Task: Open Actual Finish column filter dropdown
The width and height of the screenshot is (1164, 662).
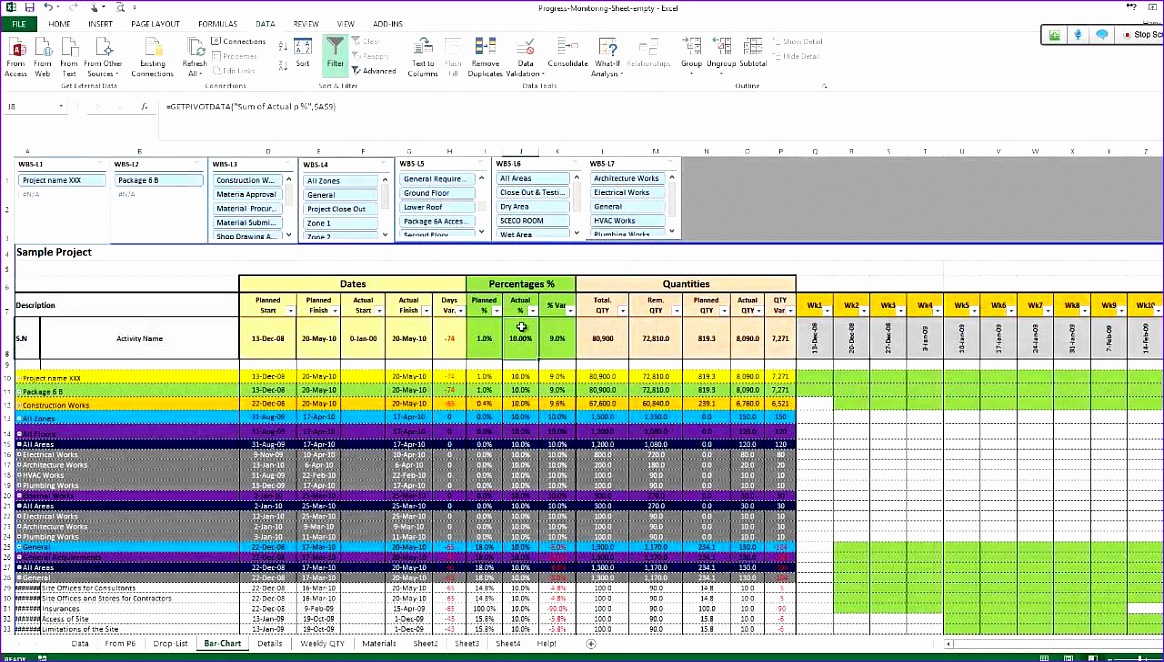Action: tap(425, 312)
